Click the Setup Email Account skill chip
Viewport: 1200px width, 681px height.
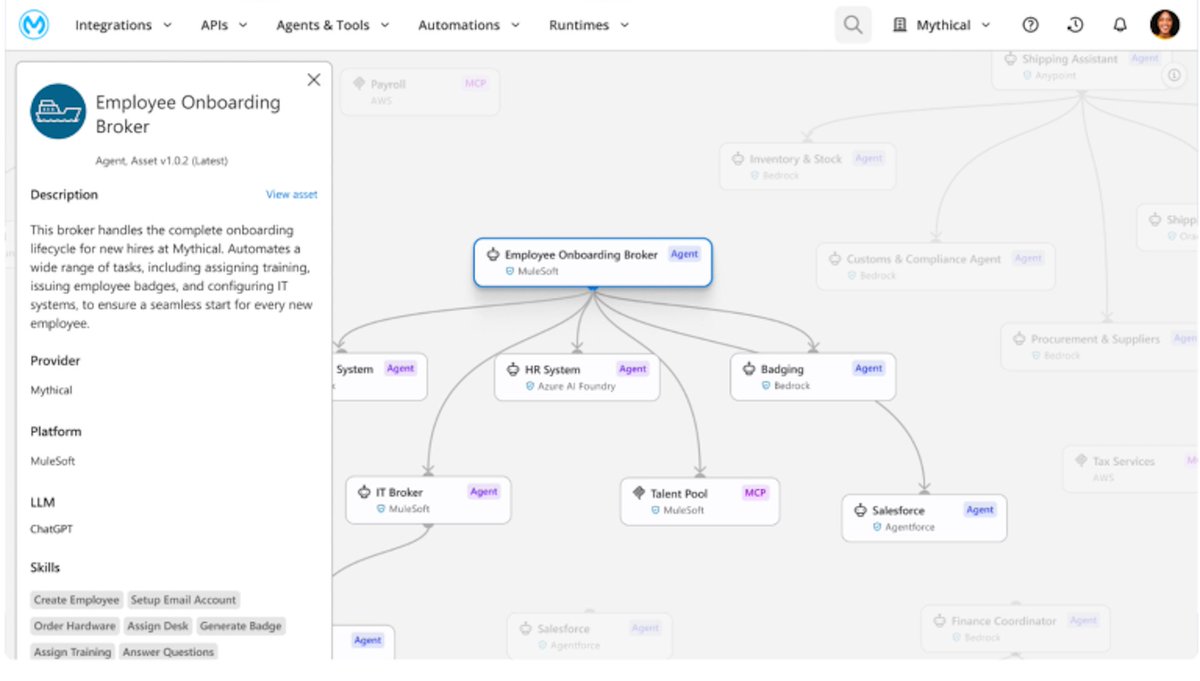click(x=184, y=600)
